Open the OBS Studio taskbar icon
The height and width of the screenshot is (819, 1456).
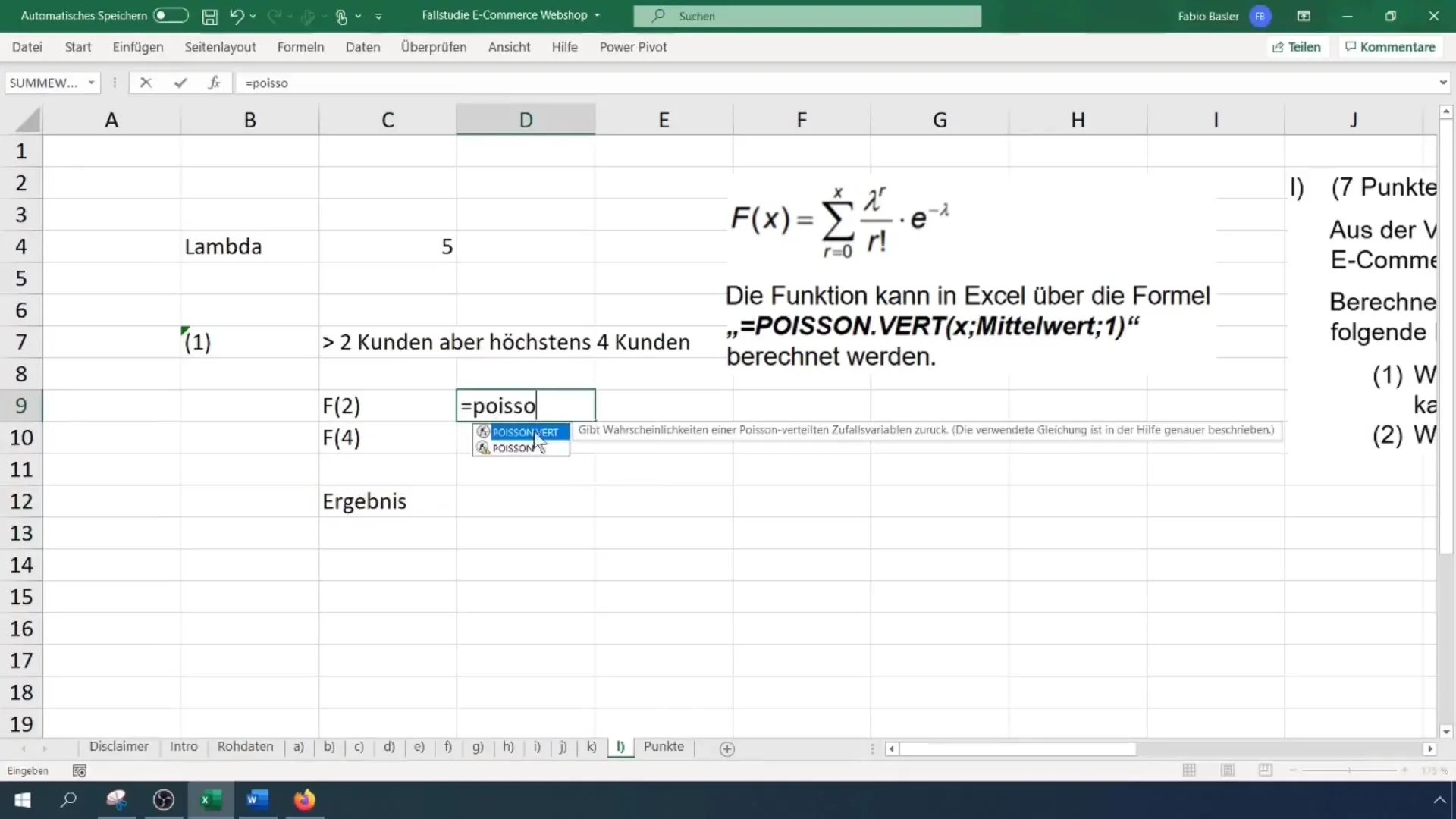pos(164,800)
